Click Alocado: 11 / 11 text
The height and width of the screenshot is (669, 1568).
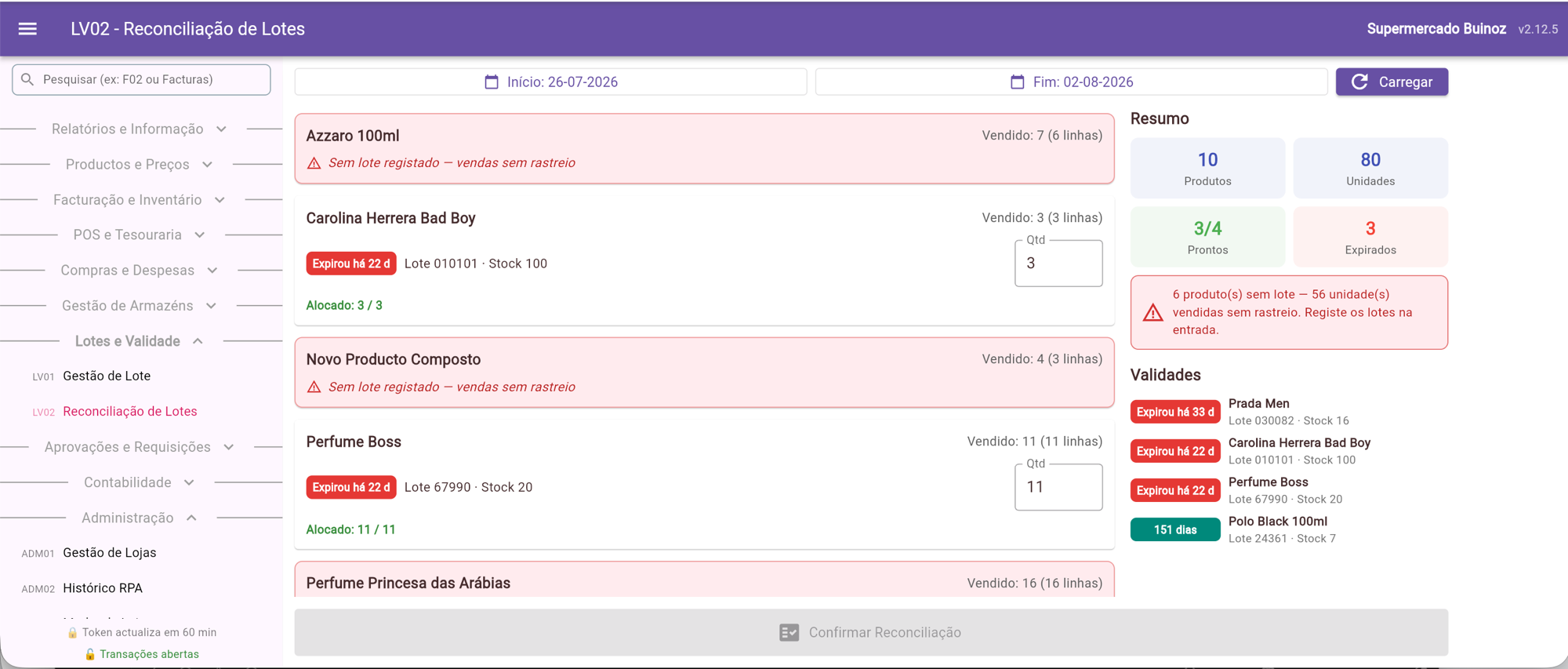(x=351, y=529)
